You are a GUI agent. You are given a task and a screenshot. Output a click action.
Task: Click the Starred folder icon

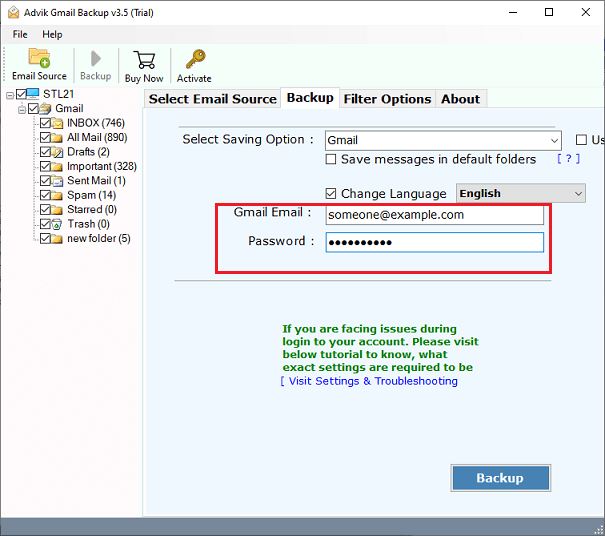[57, 210]
